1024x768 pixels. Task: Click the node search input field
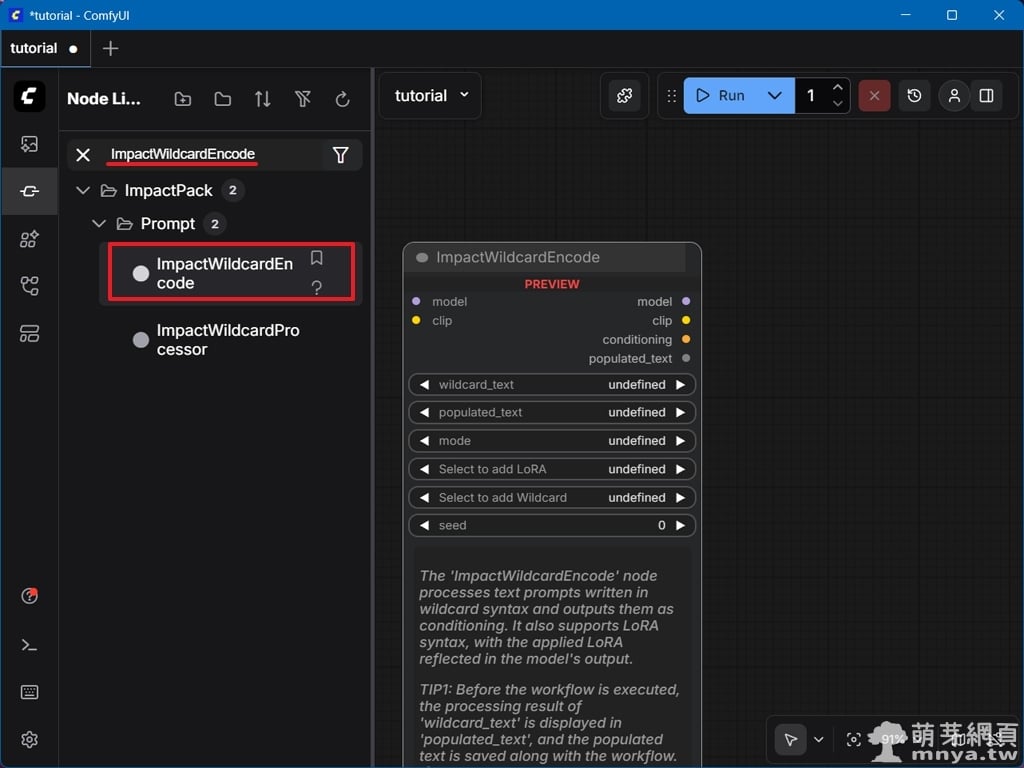click(x=210, y=154)
